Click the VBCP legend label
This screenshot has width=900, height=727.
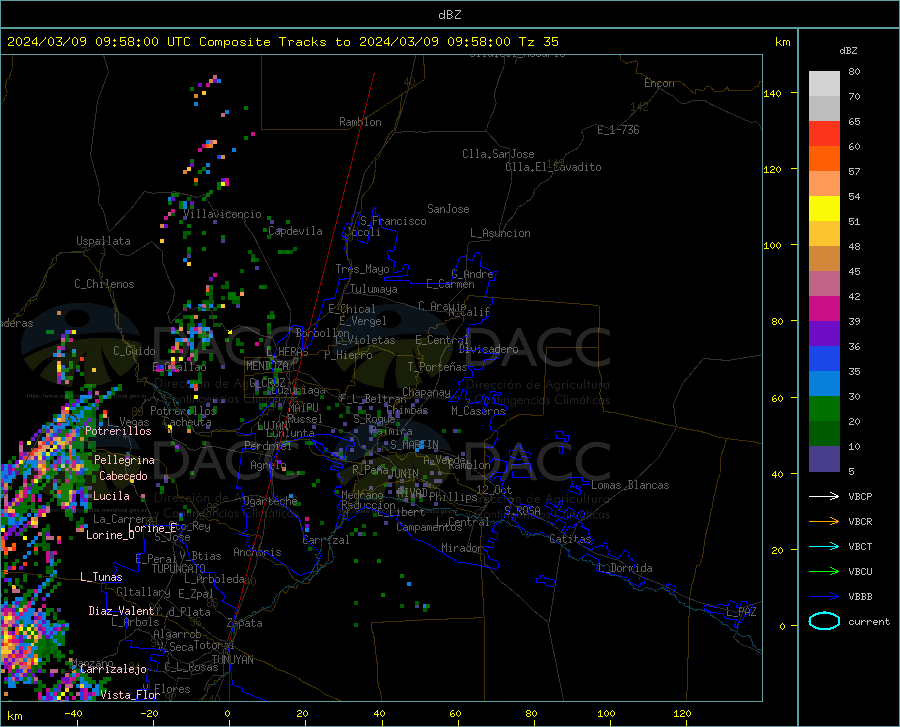(x=860, y=496)
